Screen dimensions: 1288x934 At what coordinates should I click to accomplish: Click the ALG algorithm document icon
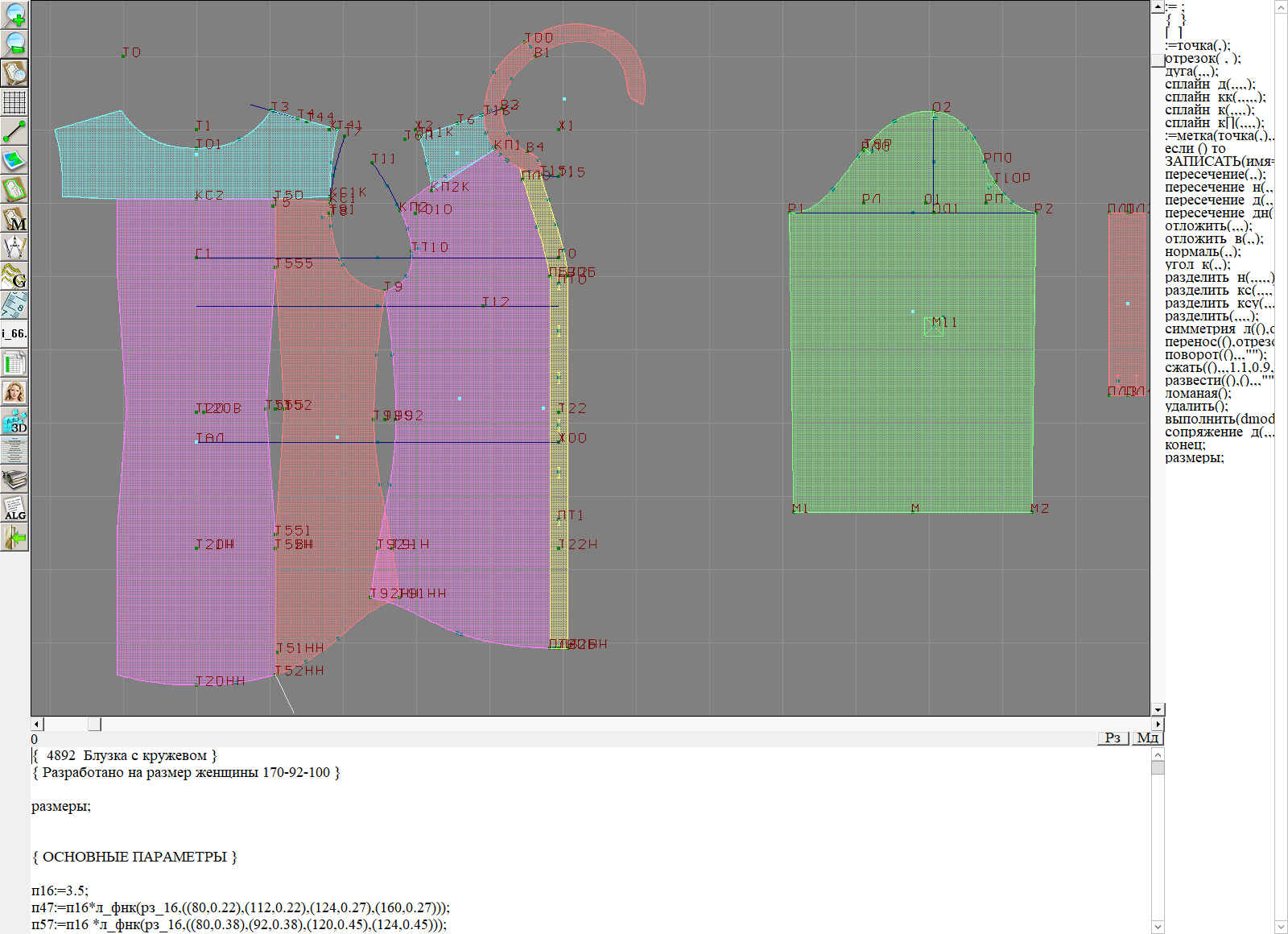[x=14, y=508]
